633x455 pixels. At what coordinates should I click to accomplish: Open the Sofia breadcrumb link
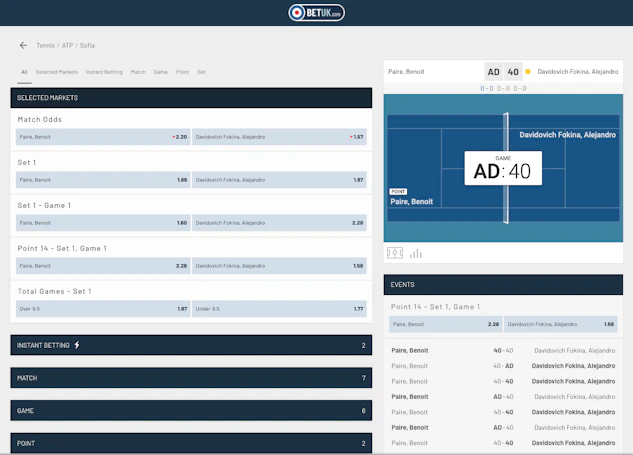coord(87,45)
